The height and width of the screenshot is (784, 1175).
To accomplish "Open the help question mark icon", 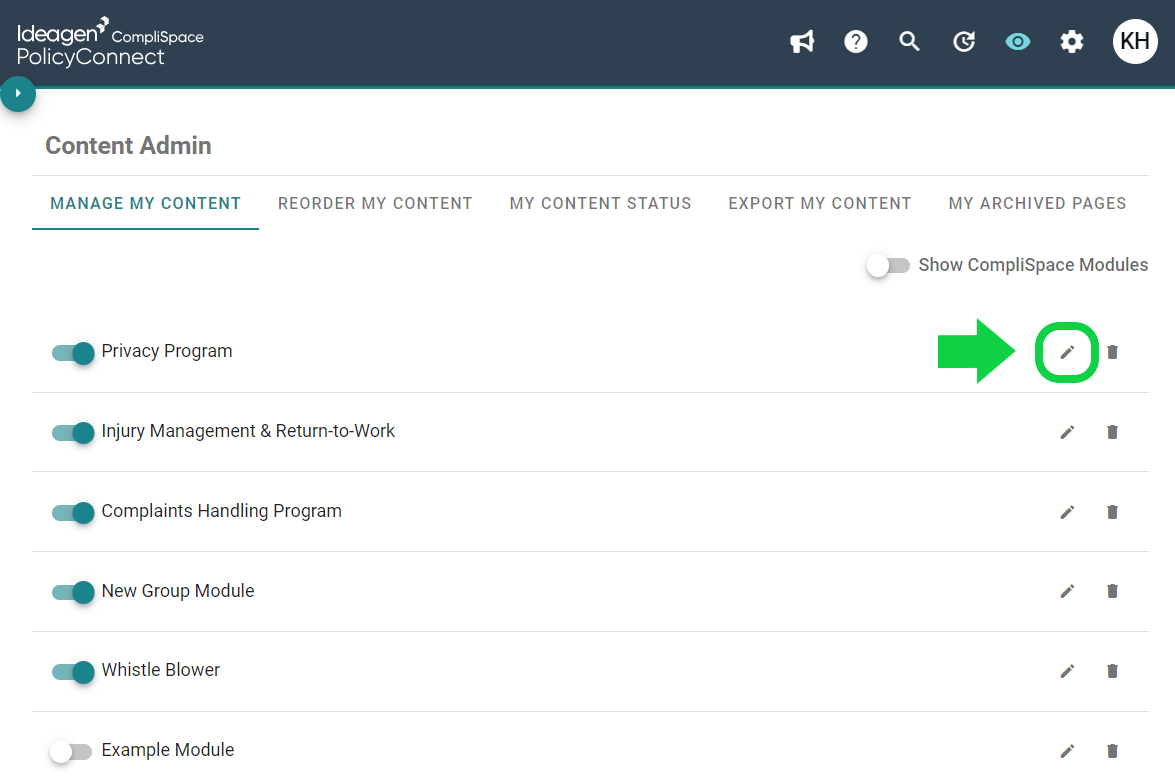I will coord(856,42).
